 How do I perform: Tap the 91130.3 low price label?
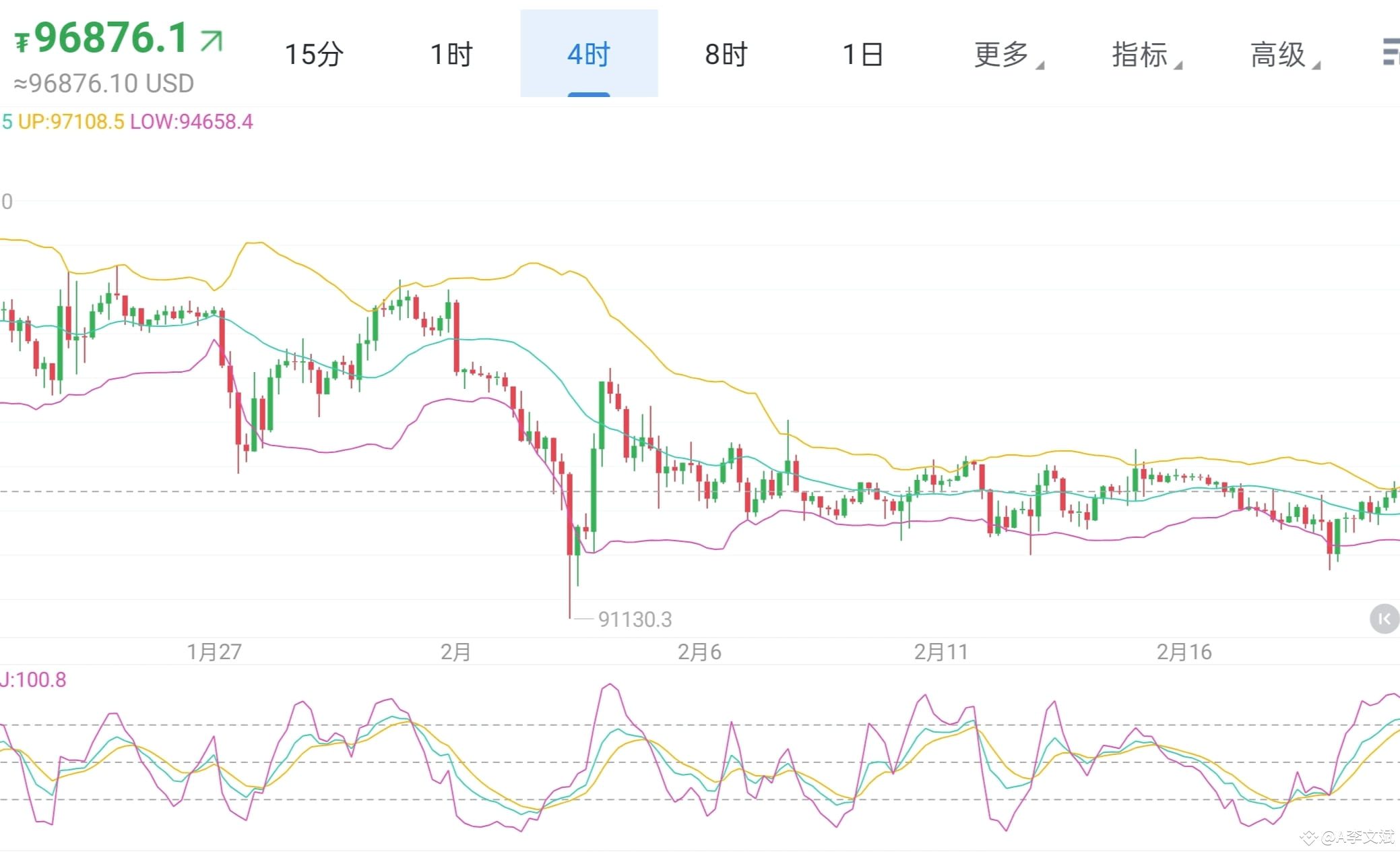click(x=635, y=619)
